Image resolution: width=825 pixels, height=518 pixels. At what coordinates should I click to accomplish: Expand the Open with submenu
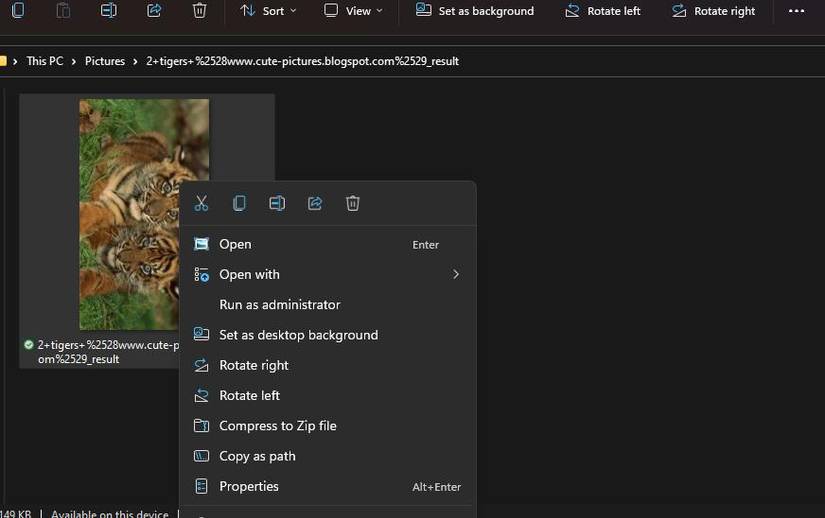327,275
